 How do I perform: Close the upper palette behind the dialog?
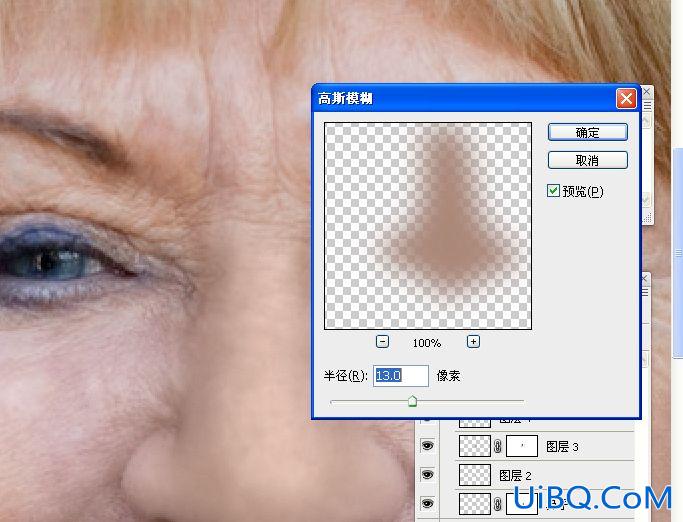(646, 92)
